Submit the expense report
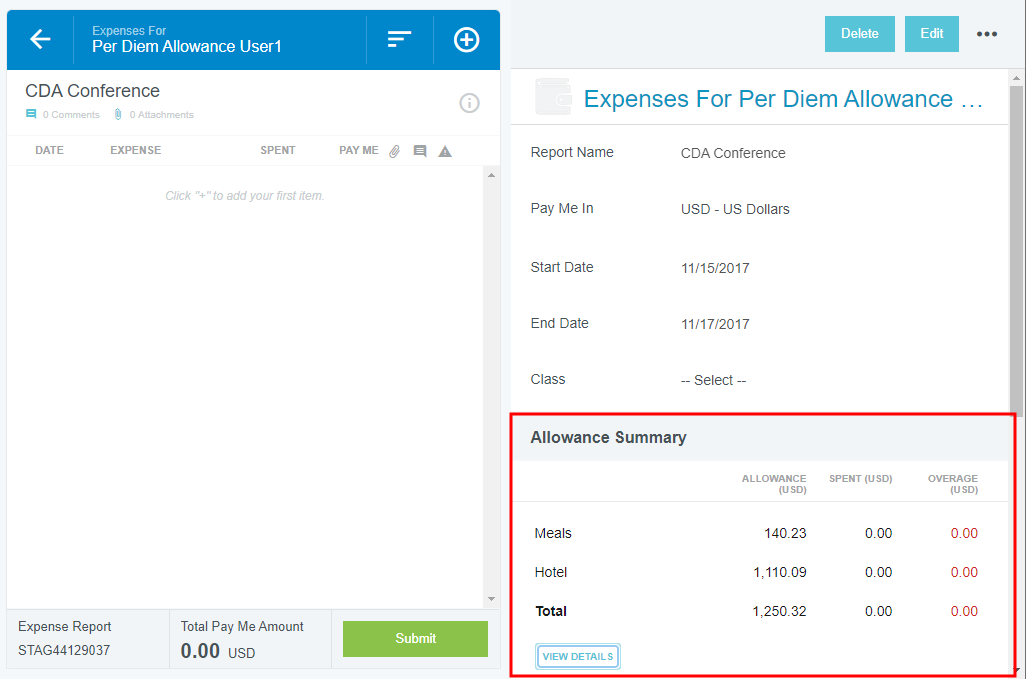Screen dimensions: 1026x679 [x=415, y=638]
